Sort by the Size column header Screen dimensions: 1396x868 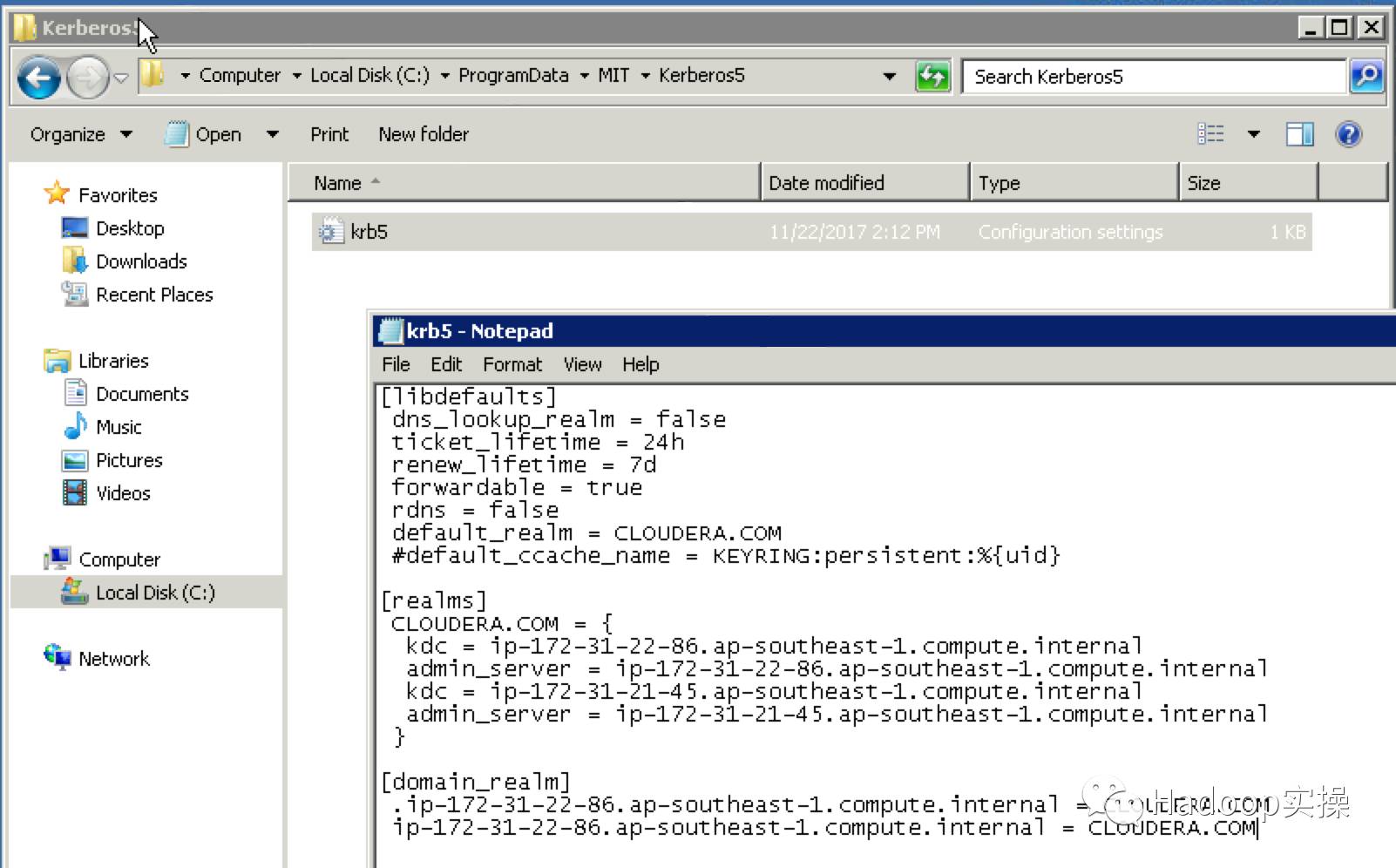pos(1249,183)
